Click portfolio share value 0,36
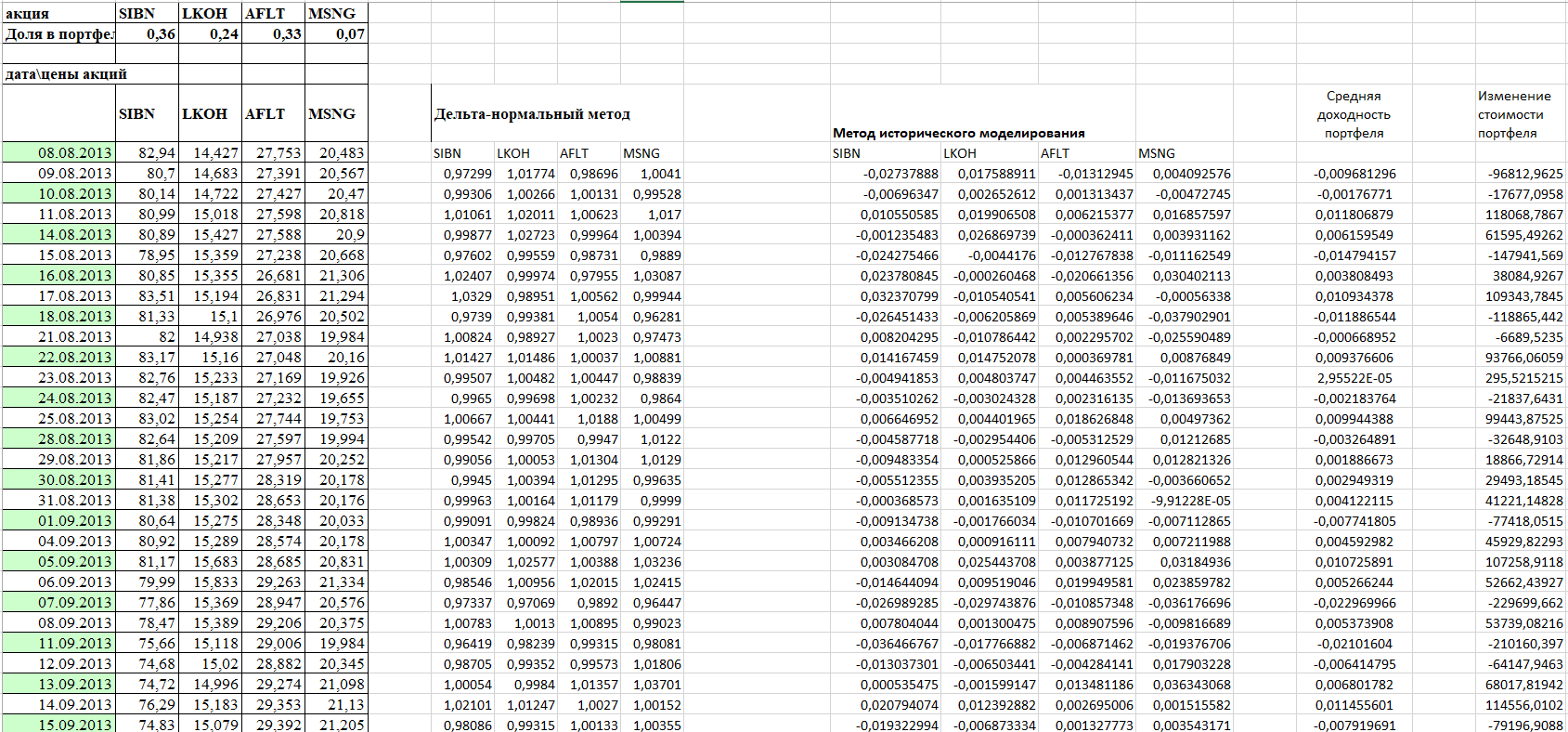The image size is (1568, 732). pos(148,33)
